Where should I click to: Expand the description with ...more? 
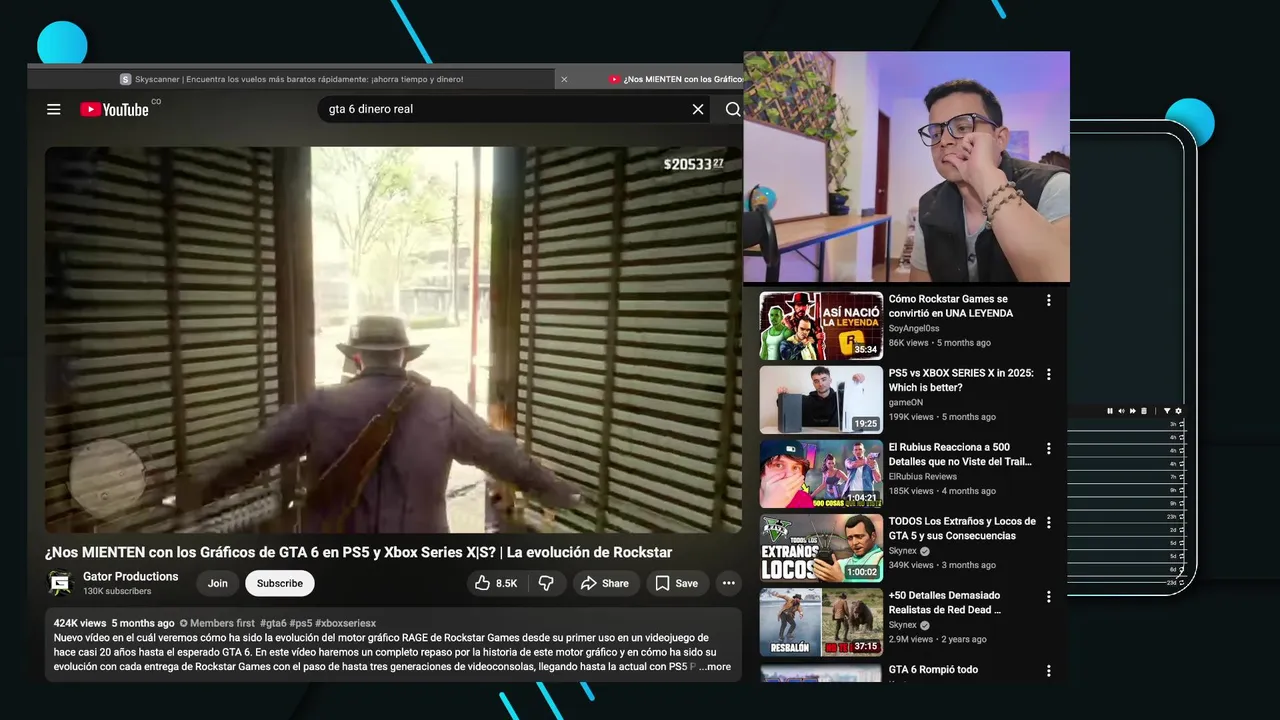click(715, 667)
